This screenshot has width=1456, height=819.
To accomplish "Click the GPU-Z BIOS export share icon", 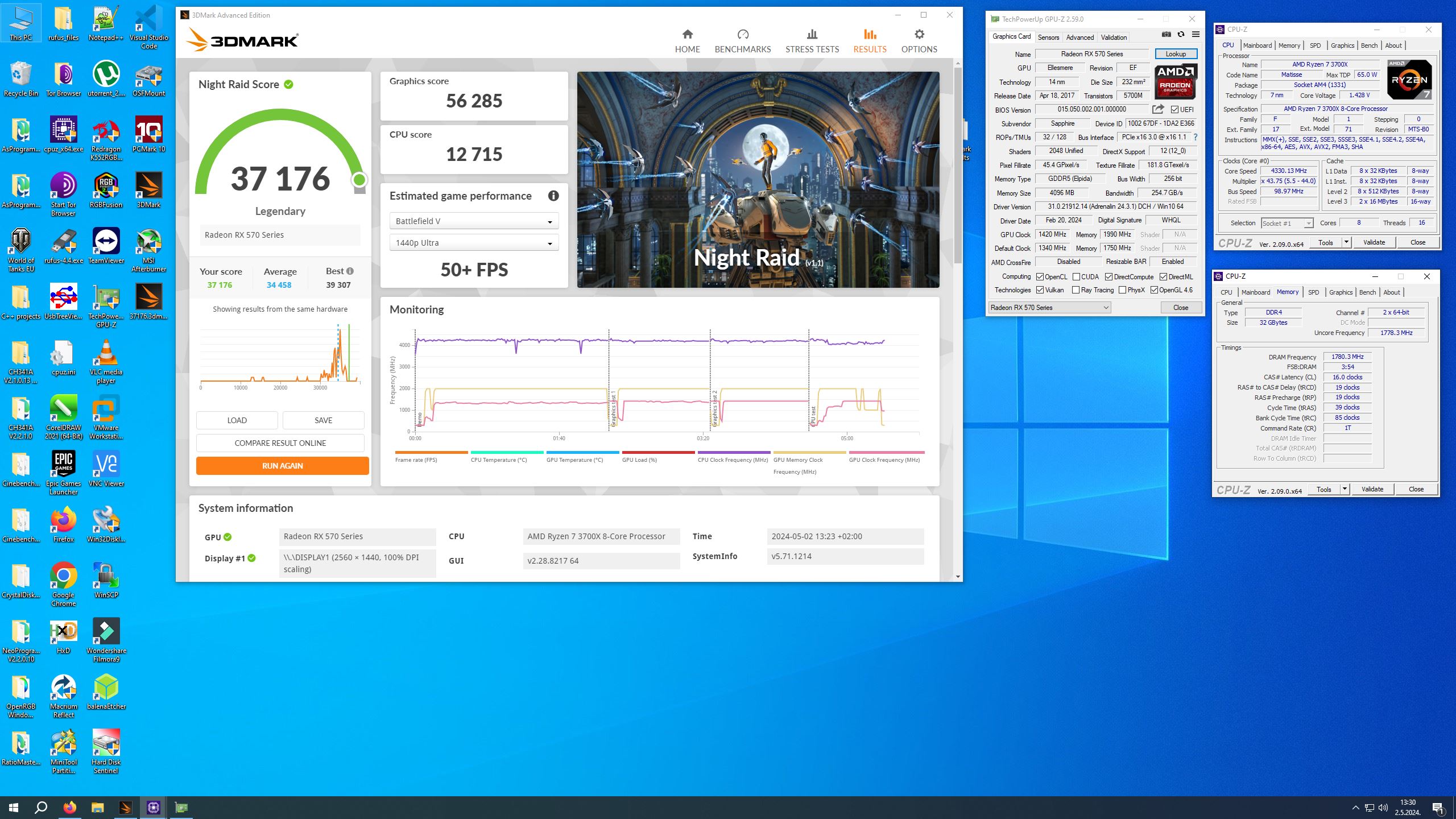I will coord(1158,109).
